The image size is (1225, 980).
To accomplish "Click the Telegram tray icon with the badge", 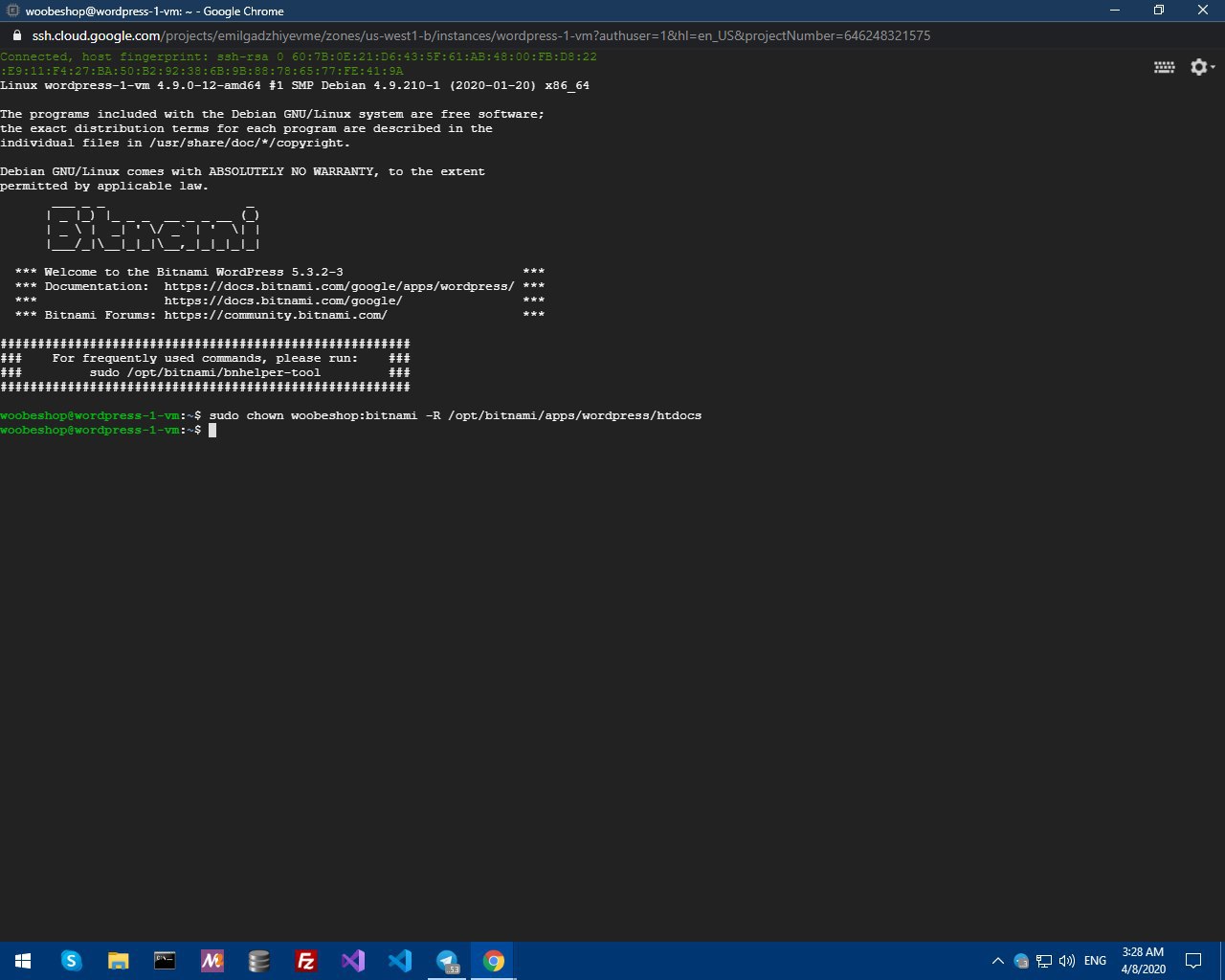I will tap(1021, 961).
